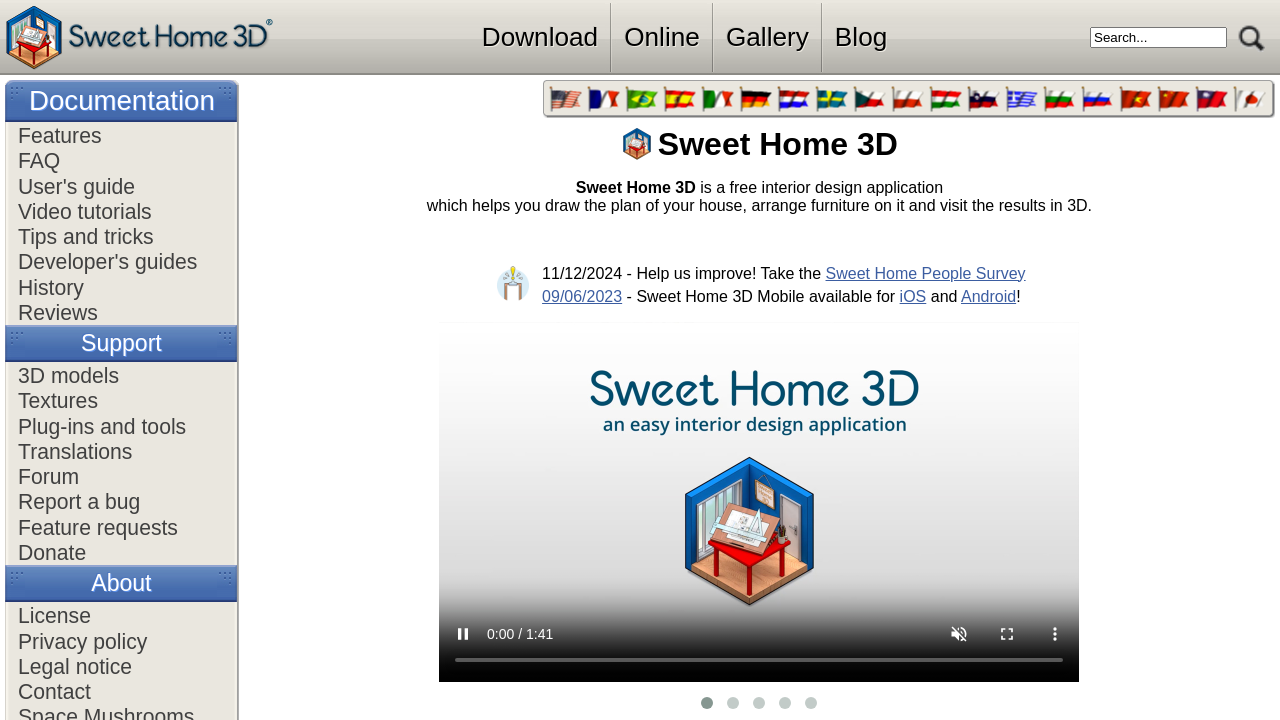This screenshot has width=1280, height=720.
Task: Show the first carousel slide
Action: [707, 703]
